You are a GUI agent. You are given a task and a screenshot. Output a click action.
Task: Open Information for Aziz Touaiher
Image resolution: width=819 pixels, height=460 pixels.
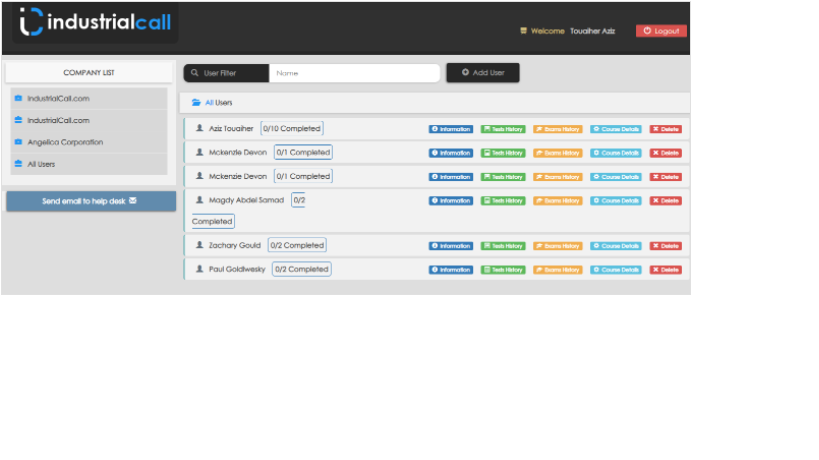451,129
